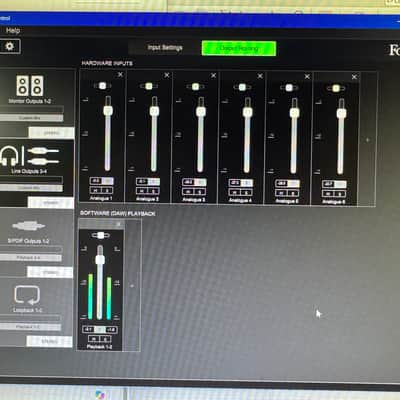The height and width of the screenshot is (400, 400).
Task: Solo the Analogue 2 channel
Action: click(x=154, y=191)
